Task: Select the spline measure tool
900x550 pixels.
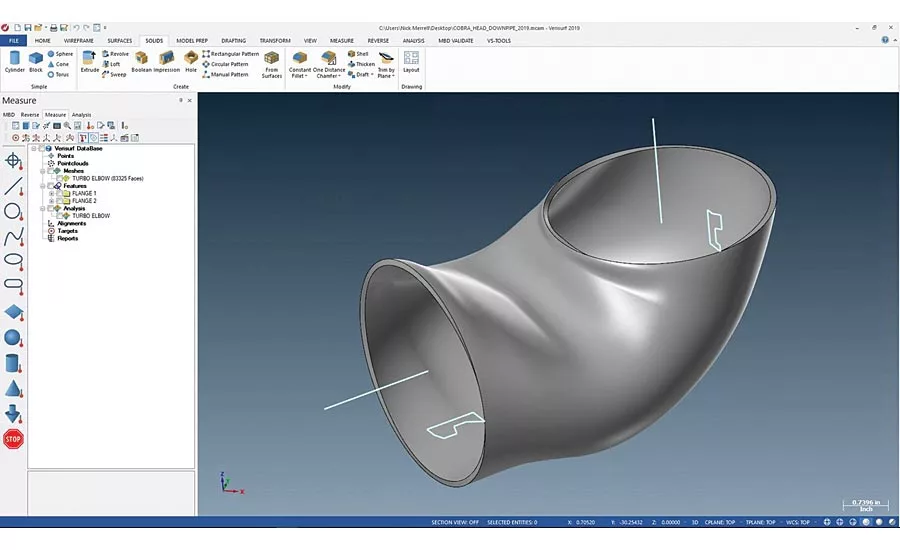Action: click(13, 237)
